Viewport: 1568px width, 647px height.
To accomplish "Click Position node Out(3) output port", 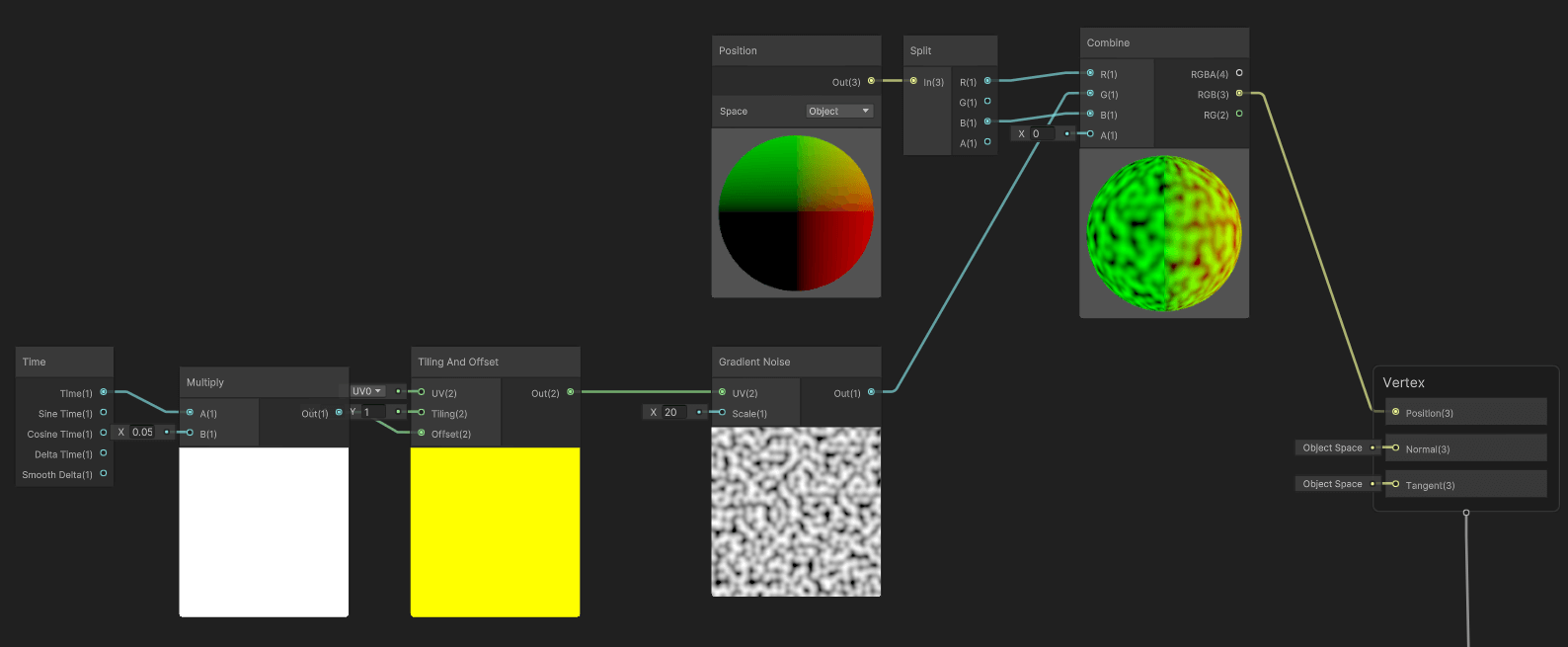I will click(x=871, y=81).
